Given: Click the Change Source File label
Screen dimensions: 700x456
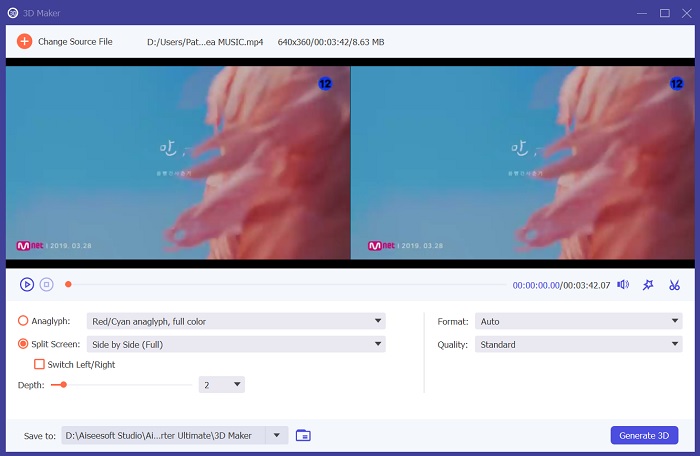Looking at the screenshot, I should coord(75,42).
